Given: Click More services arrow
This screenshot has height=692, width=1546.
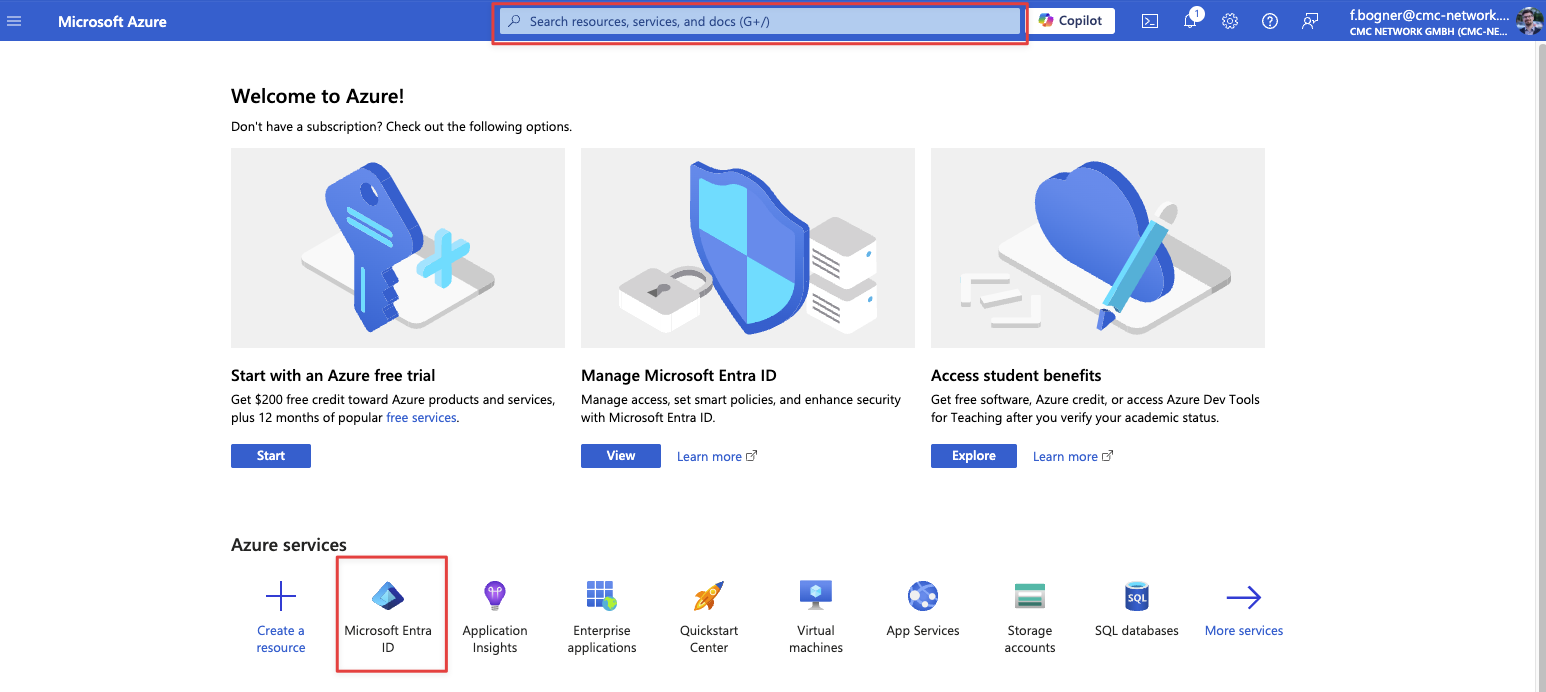Looking at the screenshot, I should click(1243, 598).
